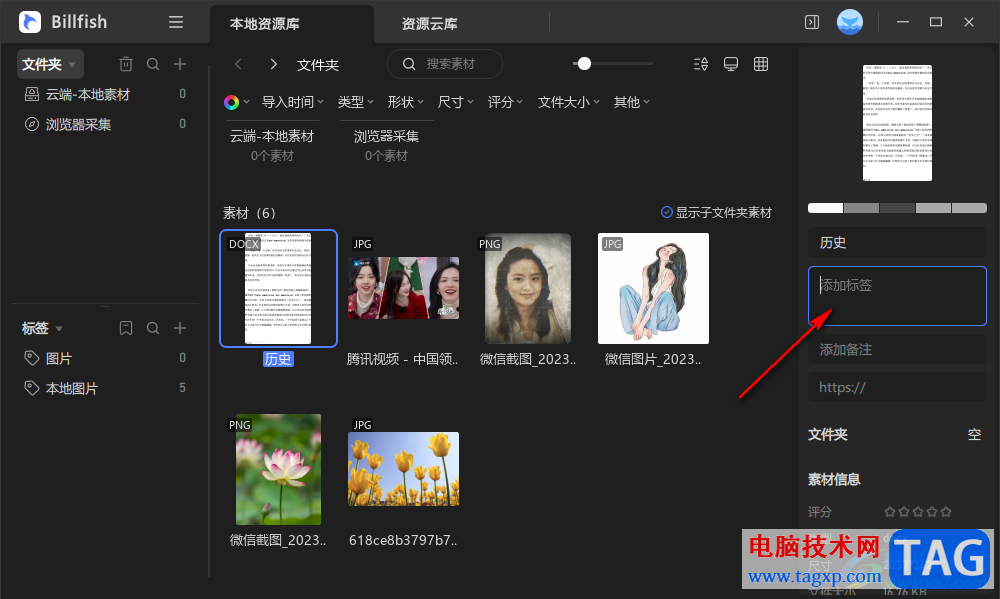Select the 618ce8b3797b7 tulips thumbnail
Image resolution: width=1000 pixels, height=599 pixels.
coord(403,469)
